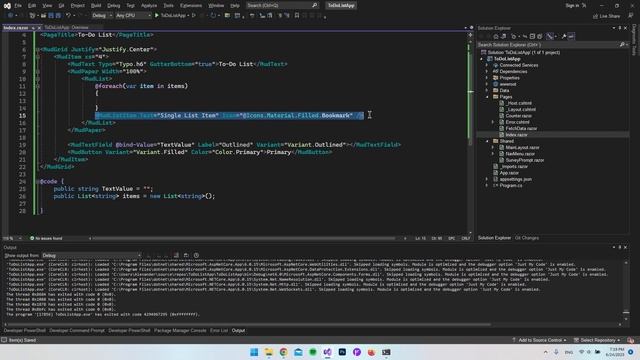
Task: Open Chrome from the taskbar
Action: pyautogui.click(x=283, y=352)
